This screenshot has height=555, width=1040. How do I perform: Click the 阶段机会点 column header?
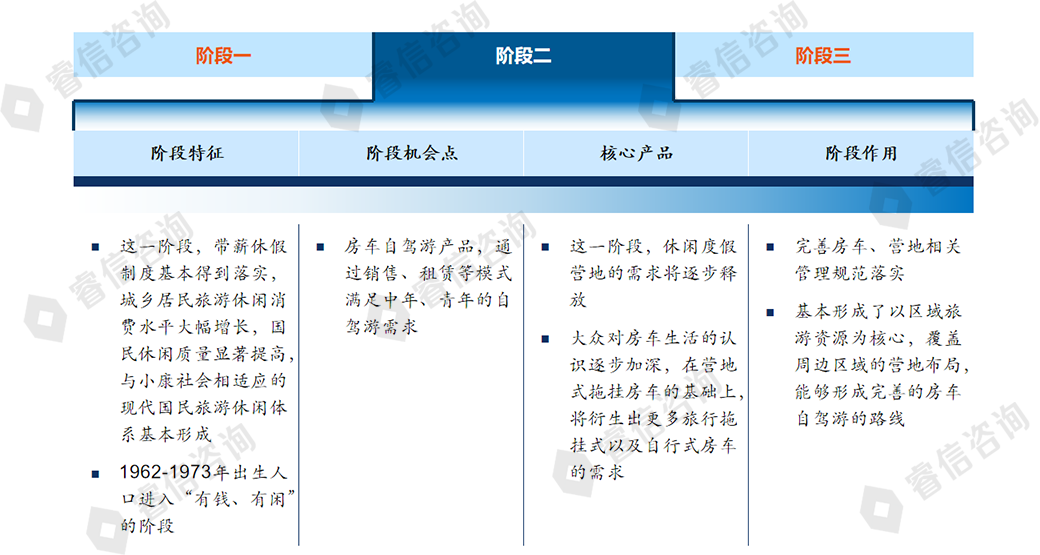(412, 154)
